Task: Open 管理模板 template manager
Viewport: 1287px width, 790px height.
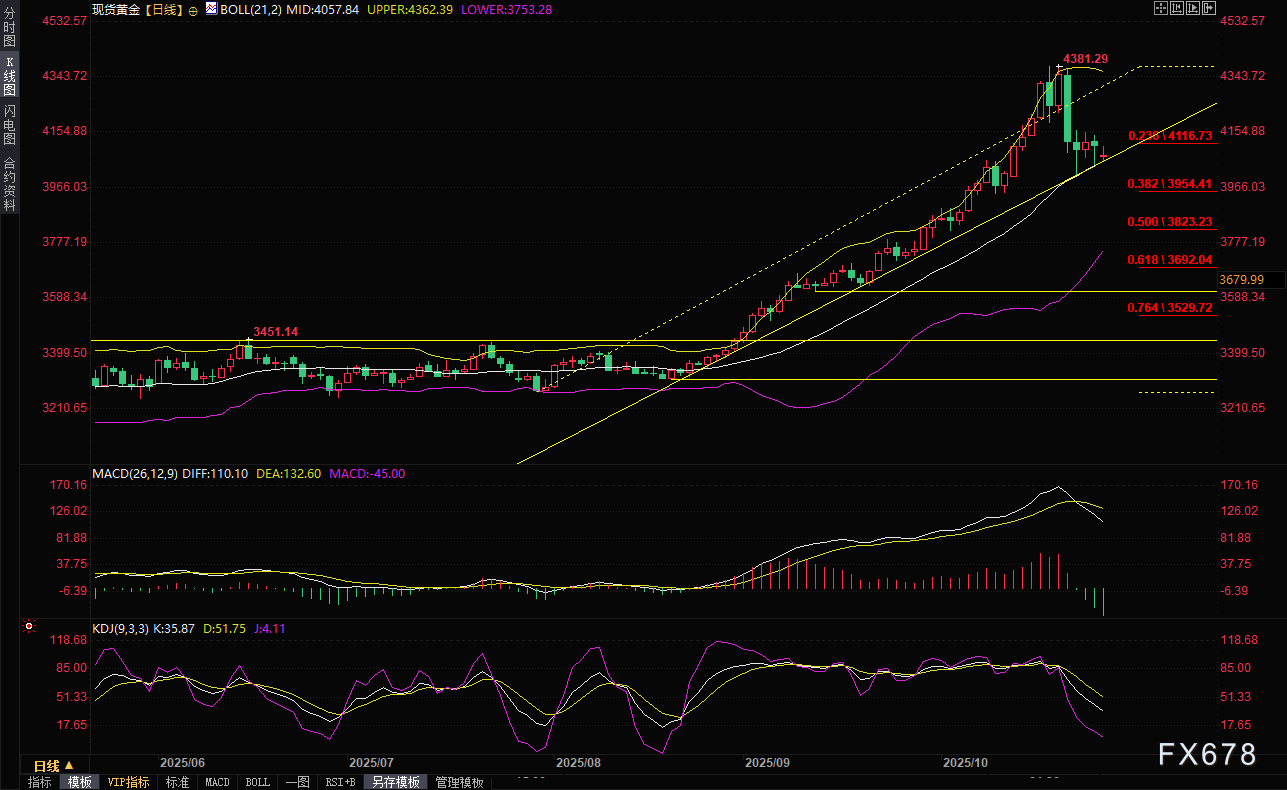Action: point(459,782)
